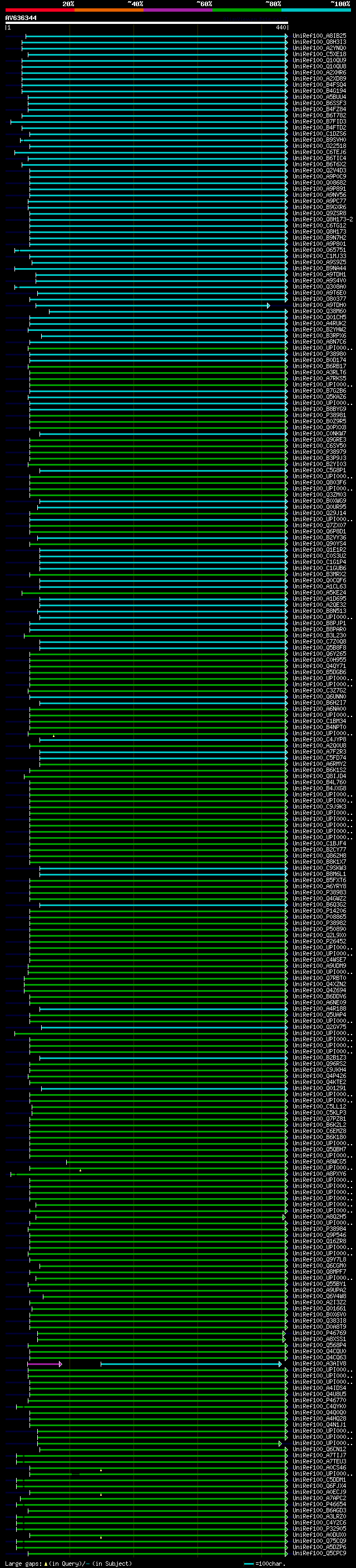
Task: Select hit label UniRef100_C9J9K3
Action: pyautogui.click(x=319, y=807)
